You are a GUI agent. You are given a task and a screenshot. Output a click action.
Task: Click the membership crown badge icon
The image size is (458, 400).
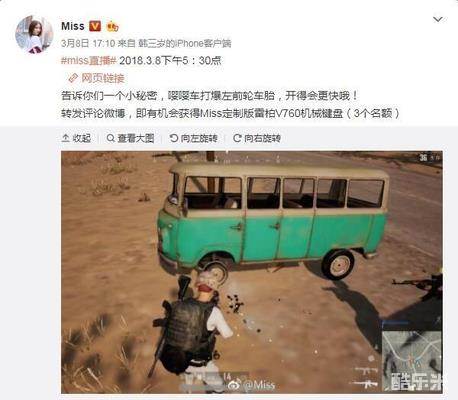pyautogui.click(x=112, y=26)
